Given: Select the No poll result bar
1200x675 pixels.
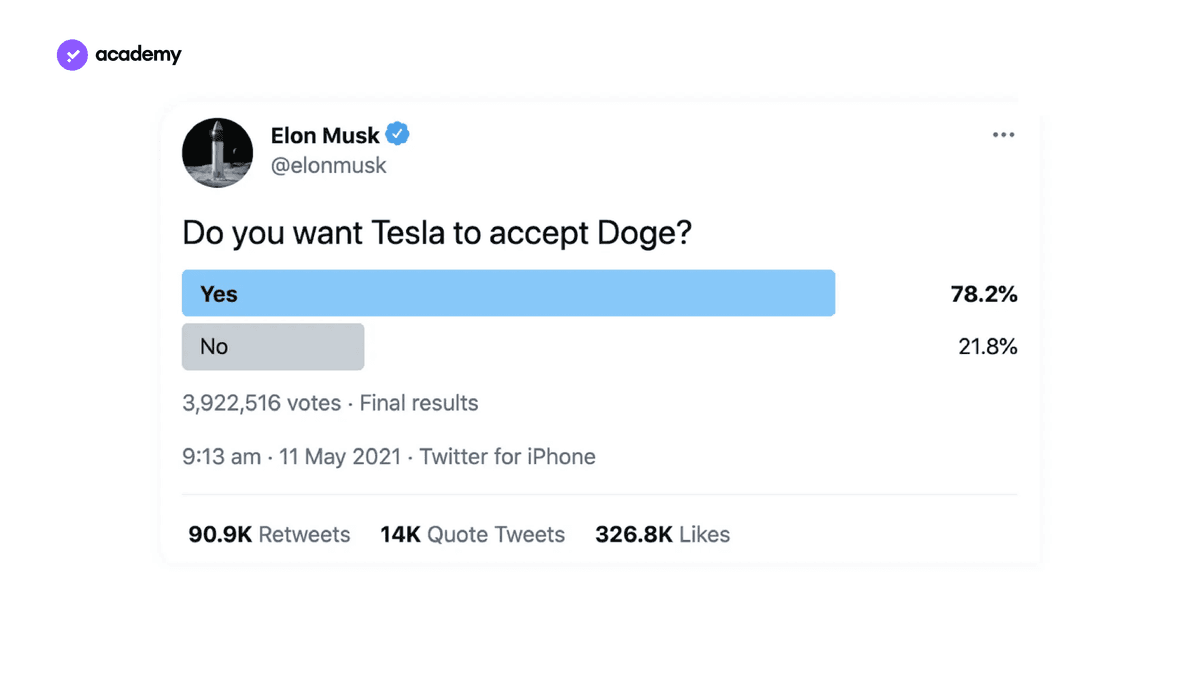Looking at the screenshot, I should (273, 346).
